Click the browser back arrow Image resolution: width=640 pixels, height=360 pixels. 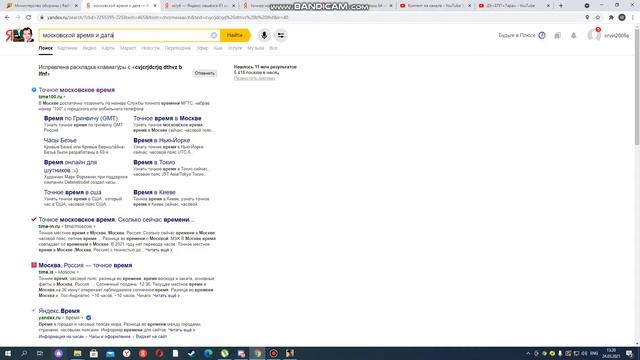click(x=7, y=18)
